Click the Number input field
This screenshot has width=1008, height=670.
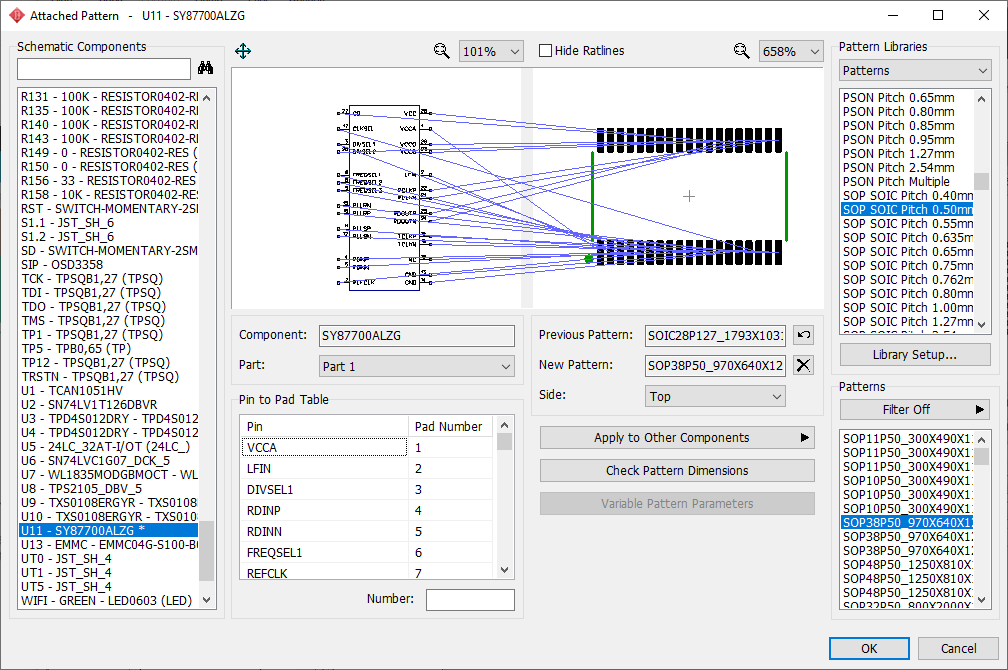(x=471, y=600)
